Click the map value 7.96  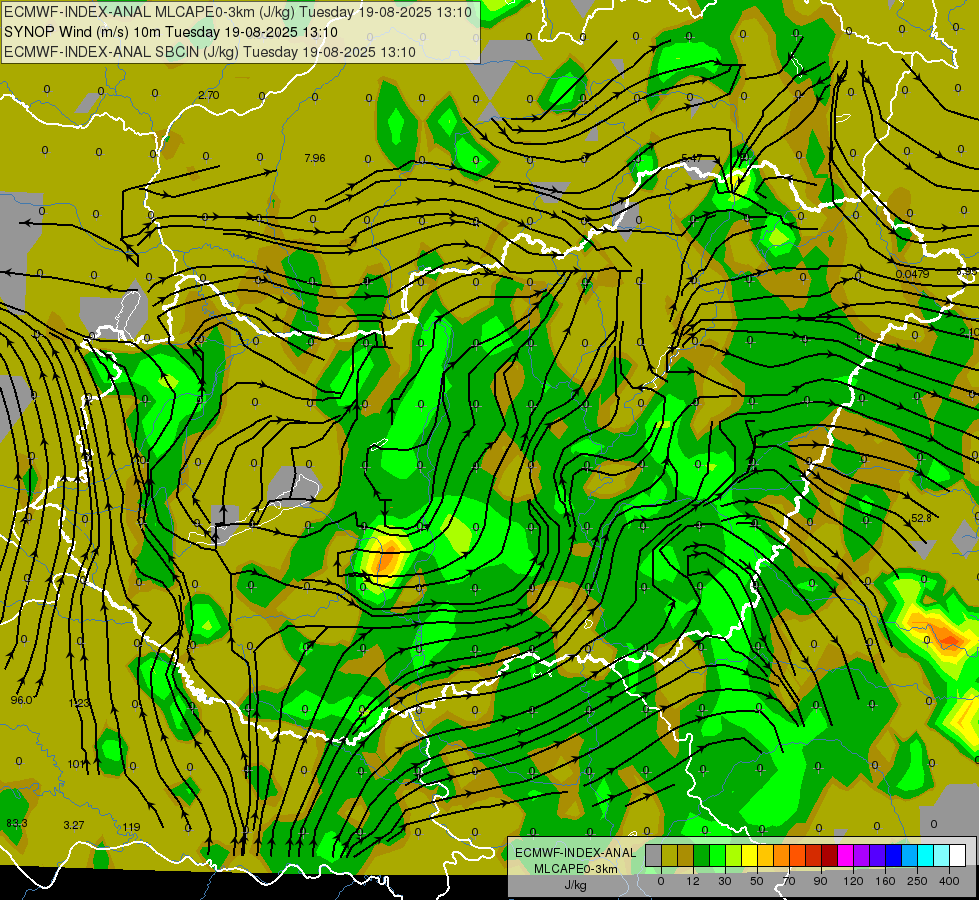point(315,158)
